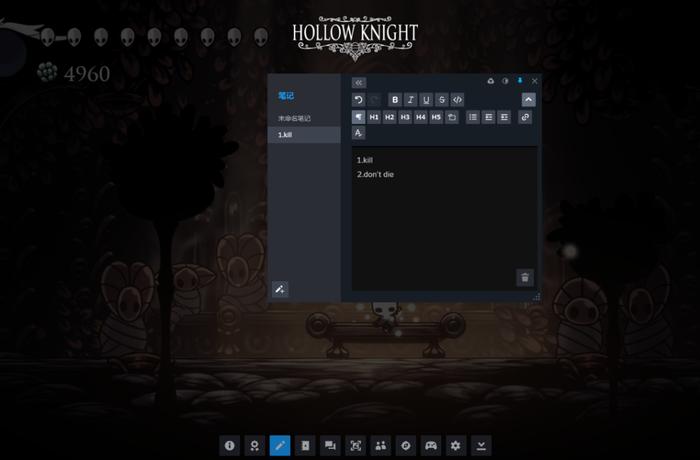Open the game overview info panel
This screenshot has width=700, height=460.
(x=229, y=445)
